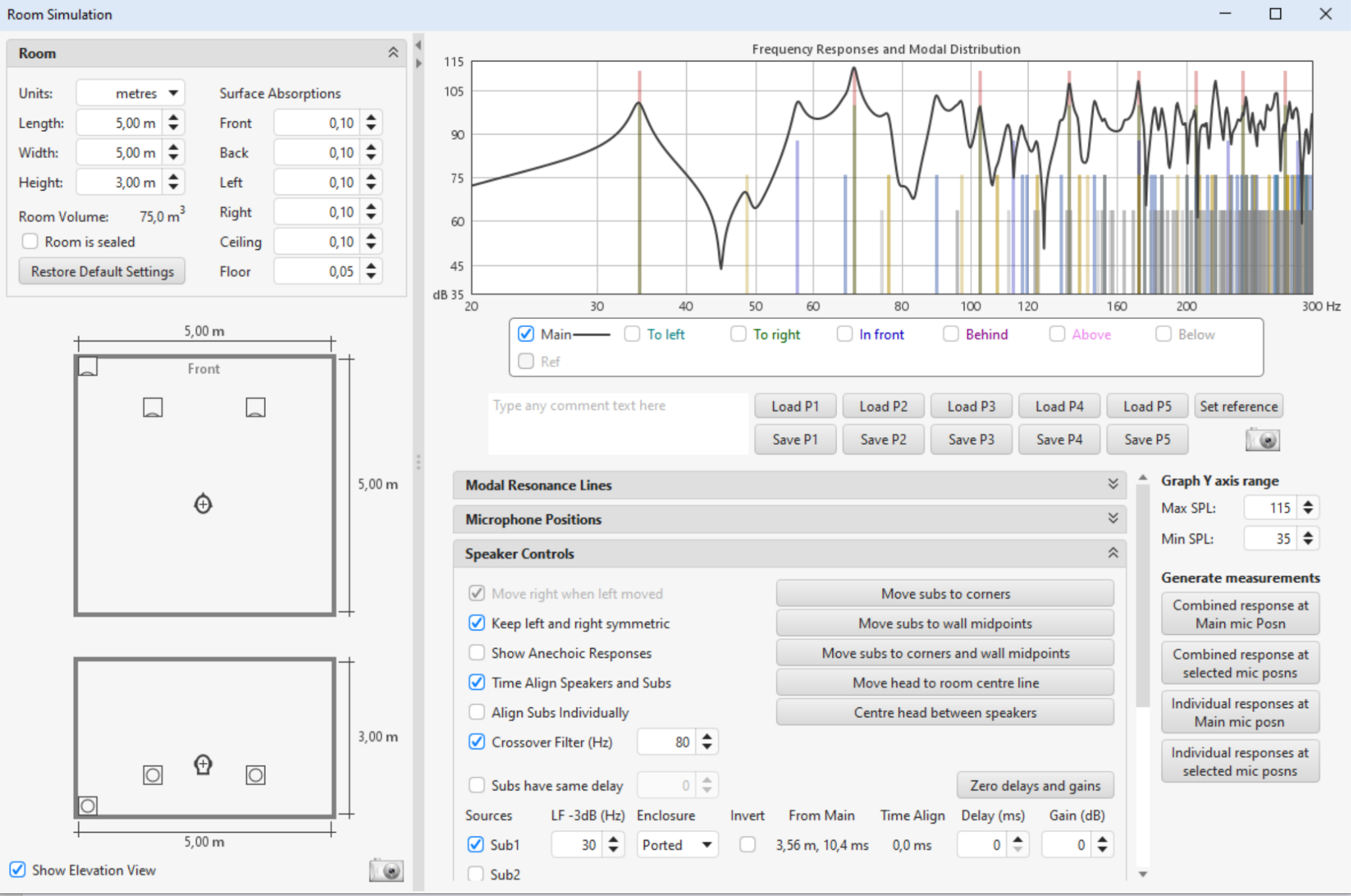Select the left speaker in plan view
1351x896 pixels.
[x=153, y=407]
